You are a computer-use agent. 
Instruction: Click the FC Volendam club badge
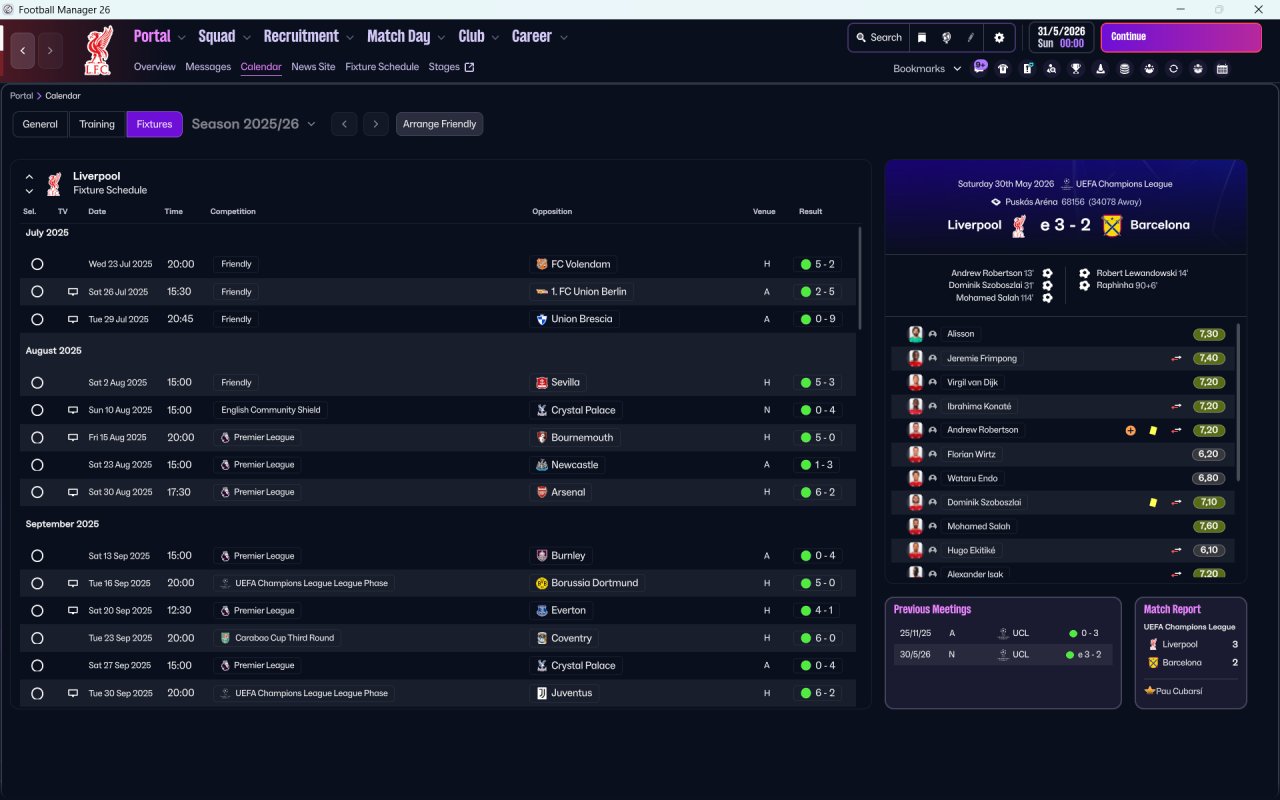click(542, 265)
